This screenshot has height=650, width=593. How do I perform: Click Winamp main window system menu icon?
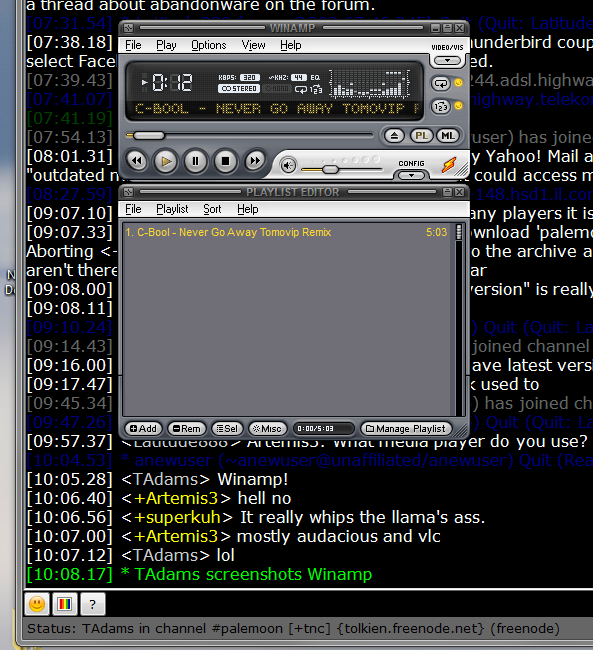[128, 28]
